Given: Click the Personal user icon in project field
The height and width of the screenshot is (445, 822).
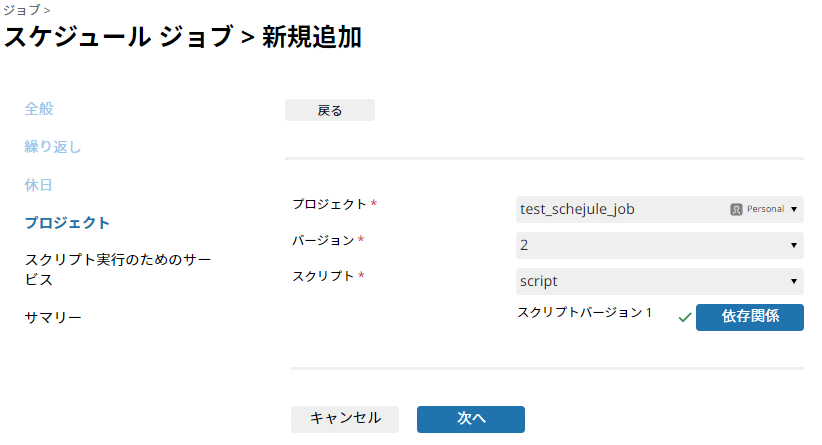Looking at the screenshot, I should click(736, 210).
